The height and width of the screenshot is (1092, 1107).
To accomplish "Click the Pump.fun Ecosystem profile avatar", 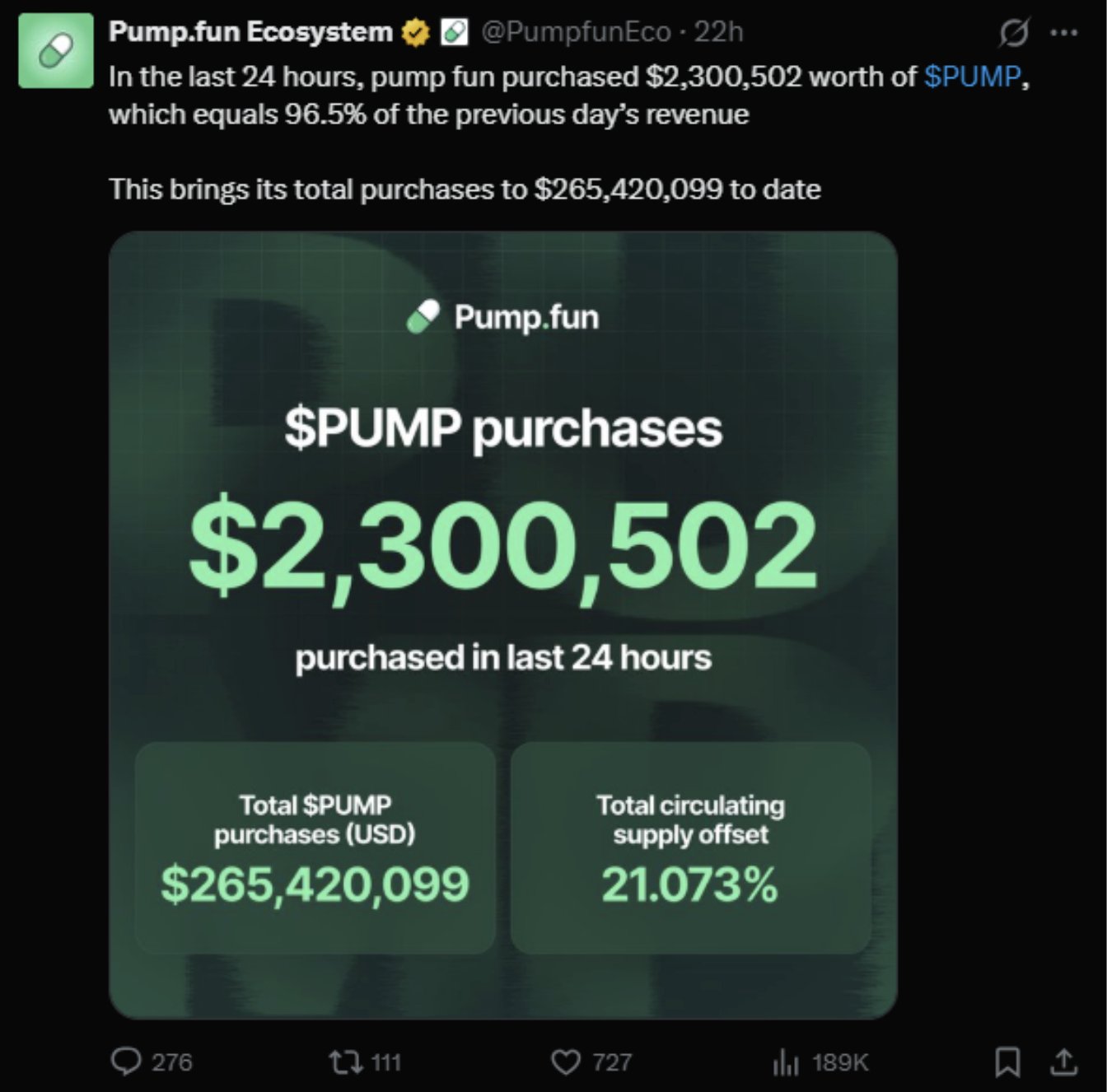I will tap(55, 50).
